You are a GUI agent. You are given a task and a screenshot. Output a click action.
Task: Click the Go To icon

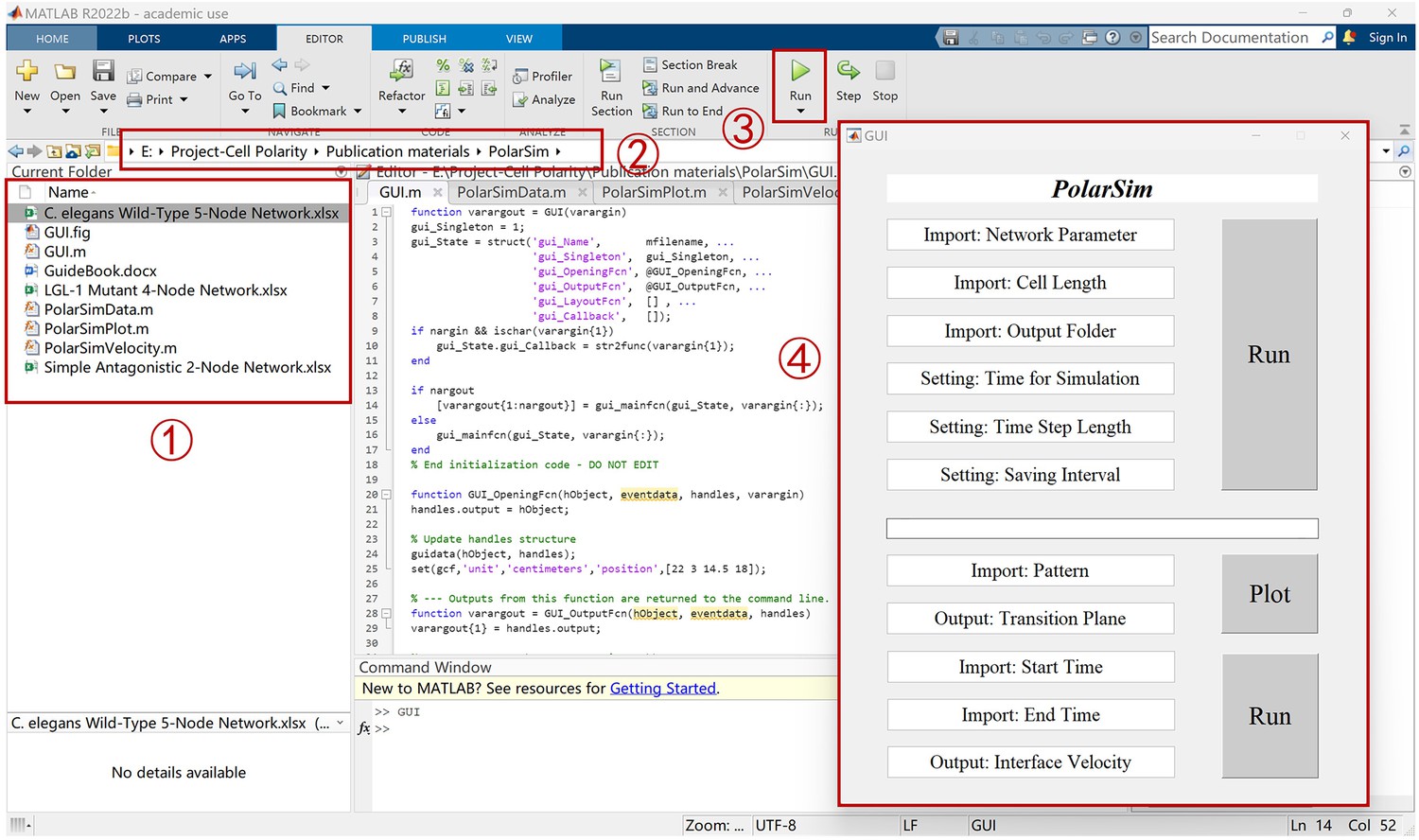(245, 71)
